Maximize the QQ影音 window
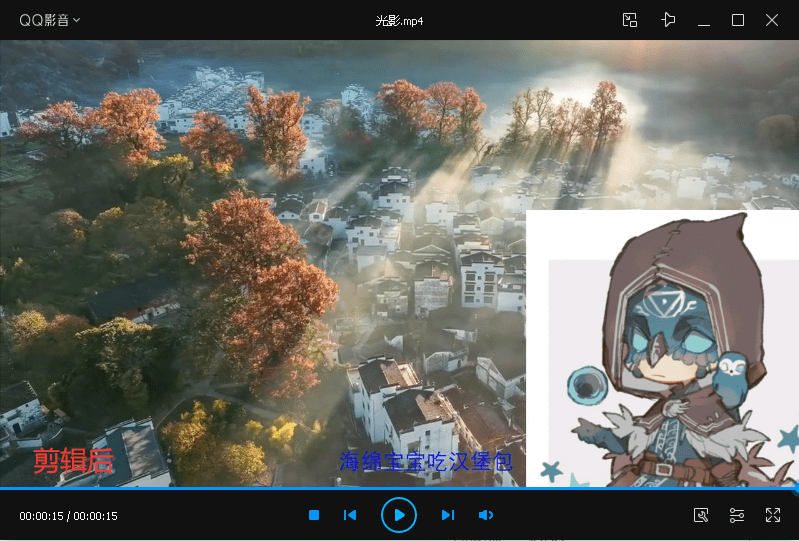The width and height of the screenshot is (799, 541). [738, 20]
